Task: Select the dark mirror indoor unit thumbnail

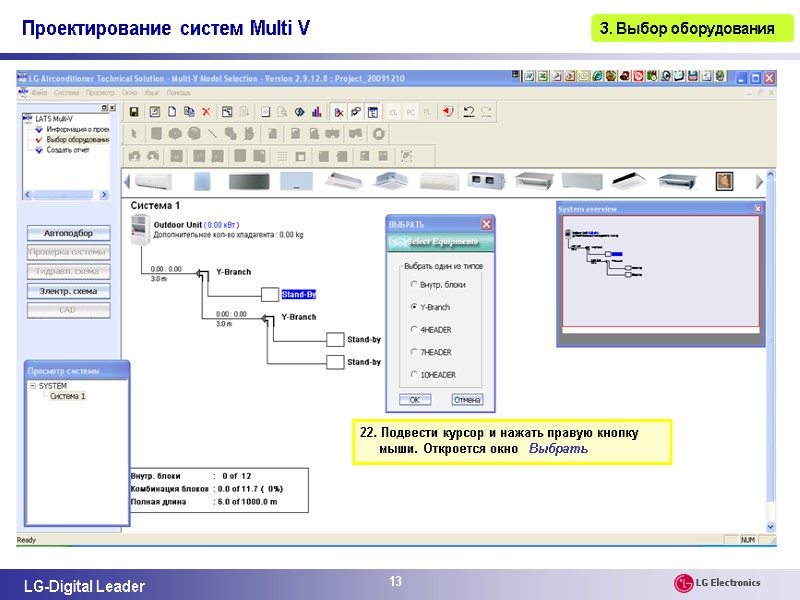Action: [x=249, y=181]
